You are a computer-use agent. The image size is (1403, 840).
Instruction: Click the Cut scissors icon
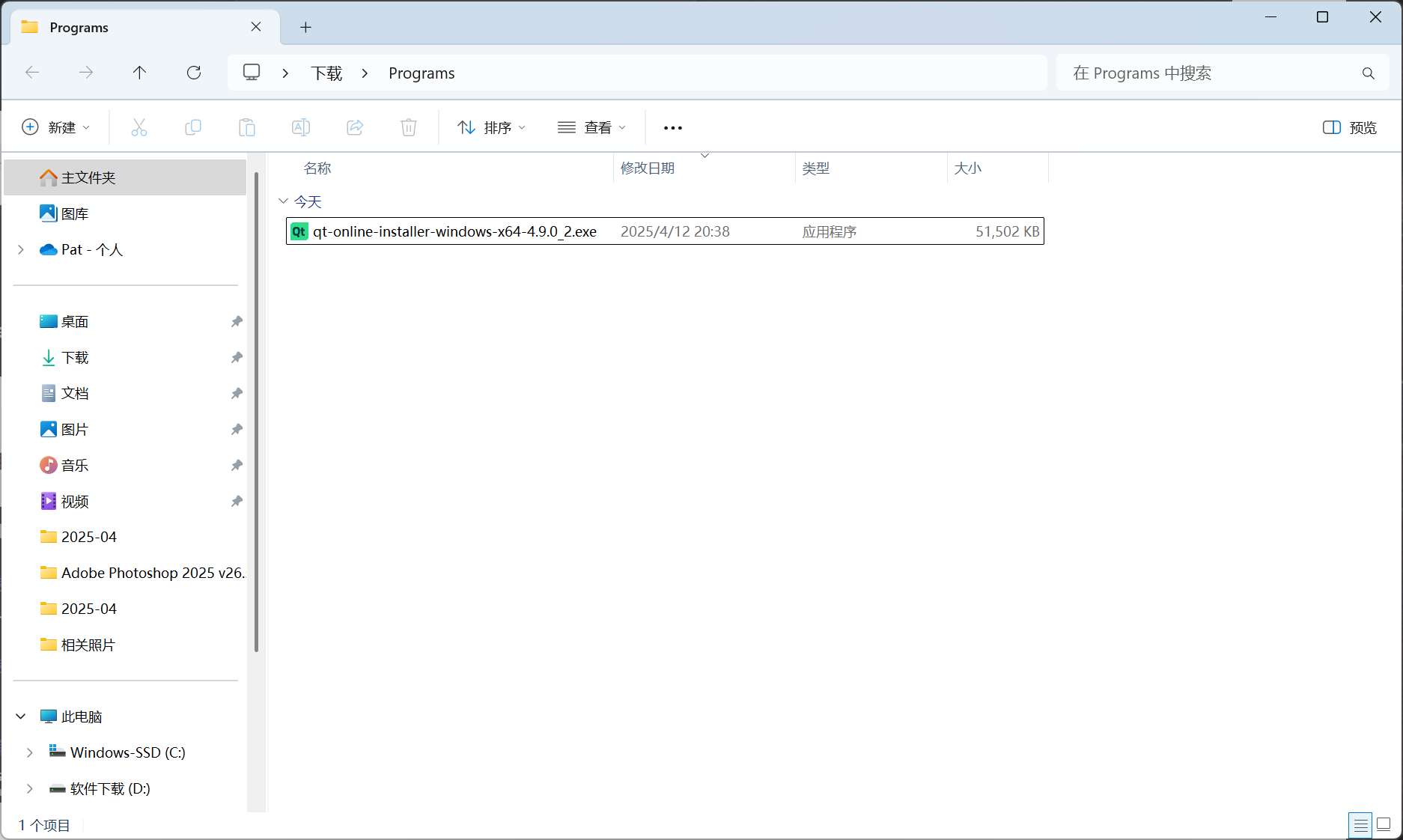[139, 127]
